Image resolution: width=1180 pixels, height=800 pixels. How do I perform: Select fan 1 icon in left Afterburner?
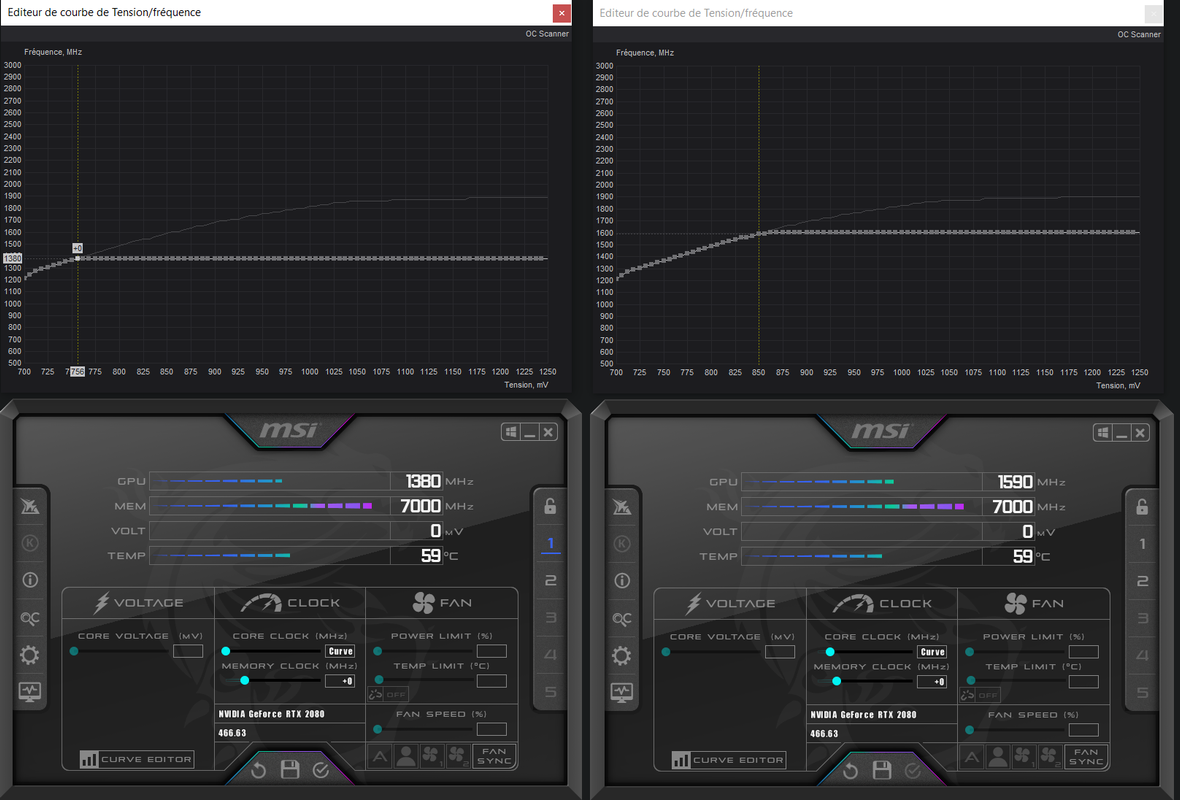click(x=431, y=756)
